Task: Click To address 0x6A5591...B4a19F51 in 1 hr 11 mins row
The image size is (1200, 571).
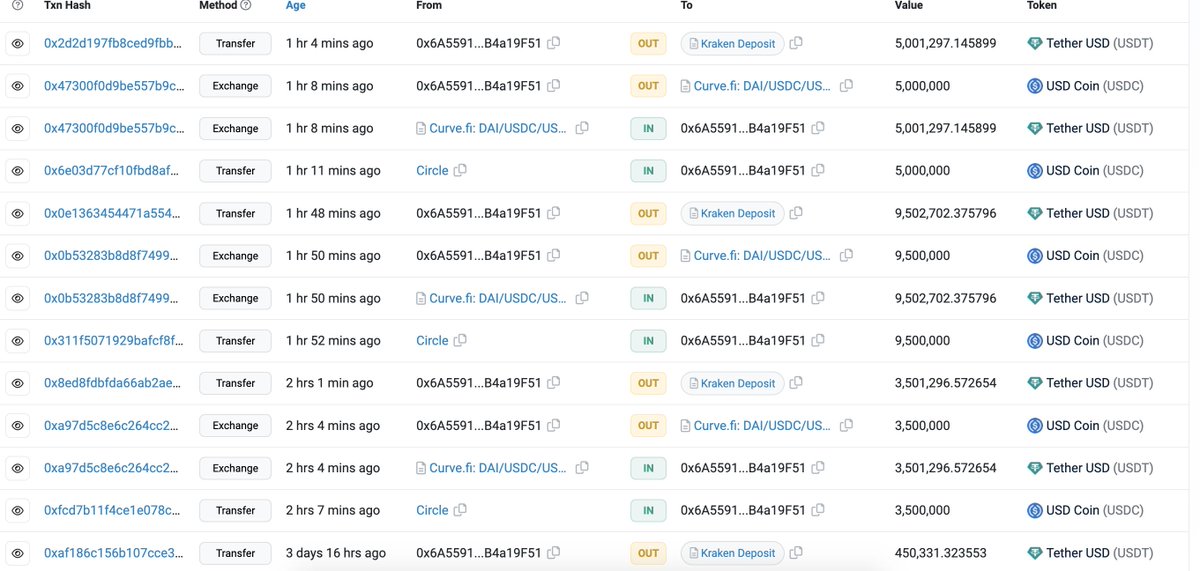Action: (743, 171)
